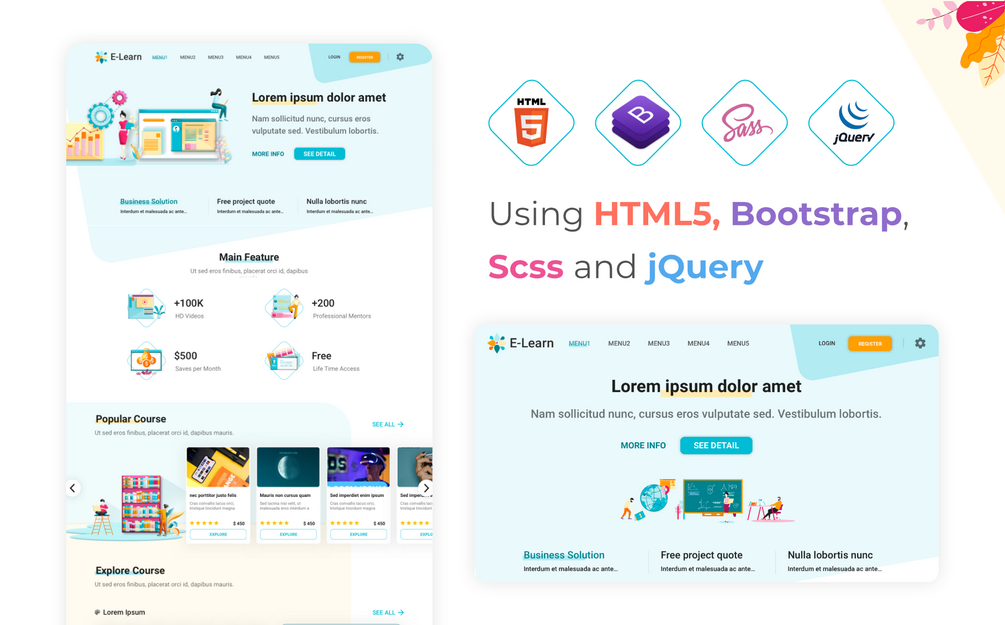Screen dimensions: 1005x625
Task: Click Lorem Ipsum item under Explore Course
Action: pos(120,612)
